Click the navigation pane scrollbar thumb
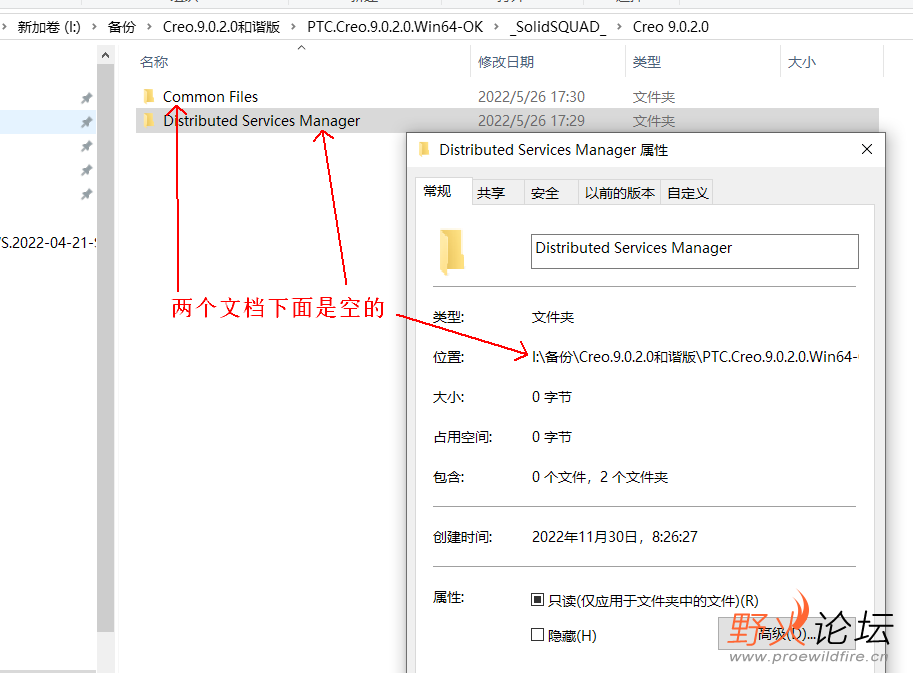 105,348
